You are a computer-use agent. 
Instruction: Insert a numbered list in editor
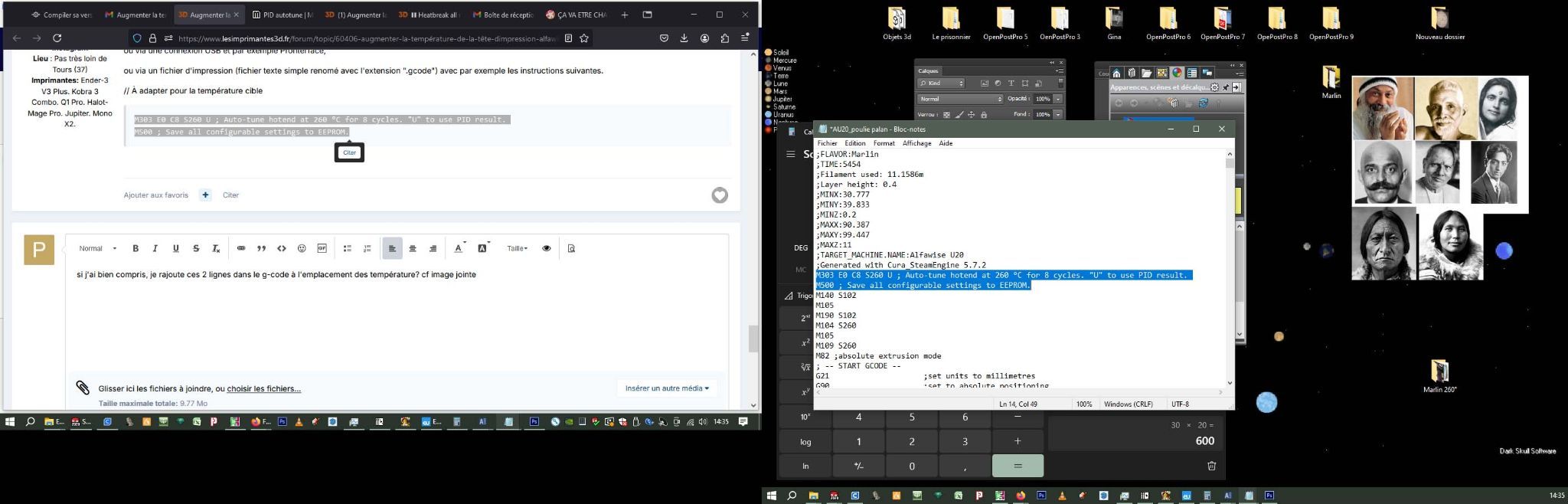(367, 248)
